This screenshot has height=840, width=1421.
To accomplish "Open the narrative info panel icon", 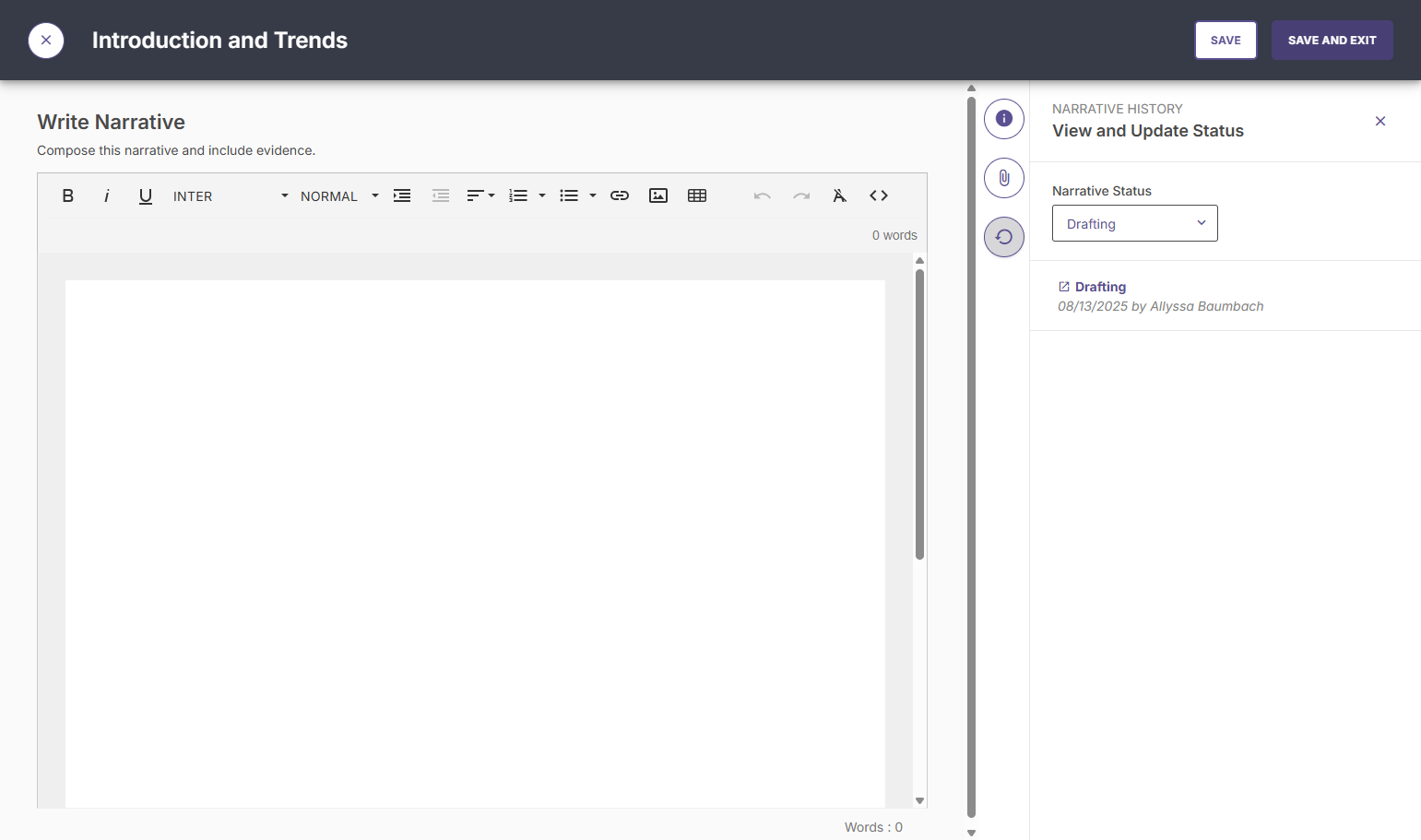I will (1004, 119).
